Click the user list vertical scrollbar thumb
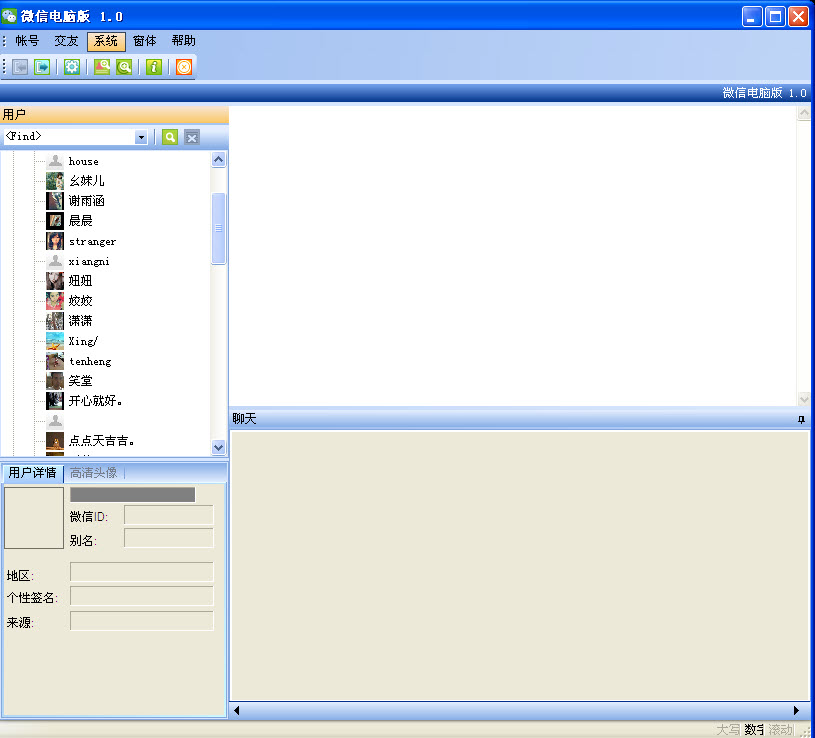The width and height of the screenshot is (815, 738). [x=219, y=229]
